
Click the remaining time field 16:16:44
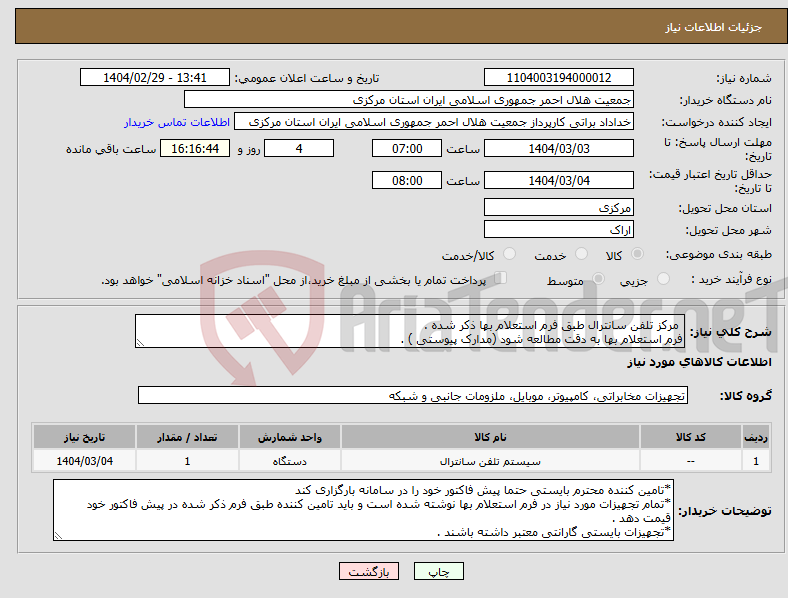tap(195, 148)
